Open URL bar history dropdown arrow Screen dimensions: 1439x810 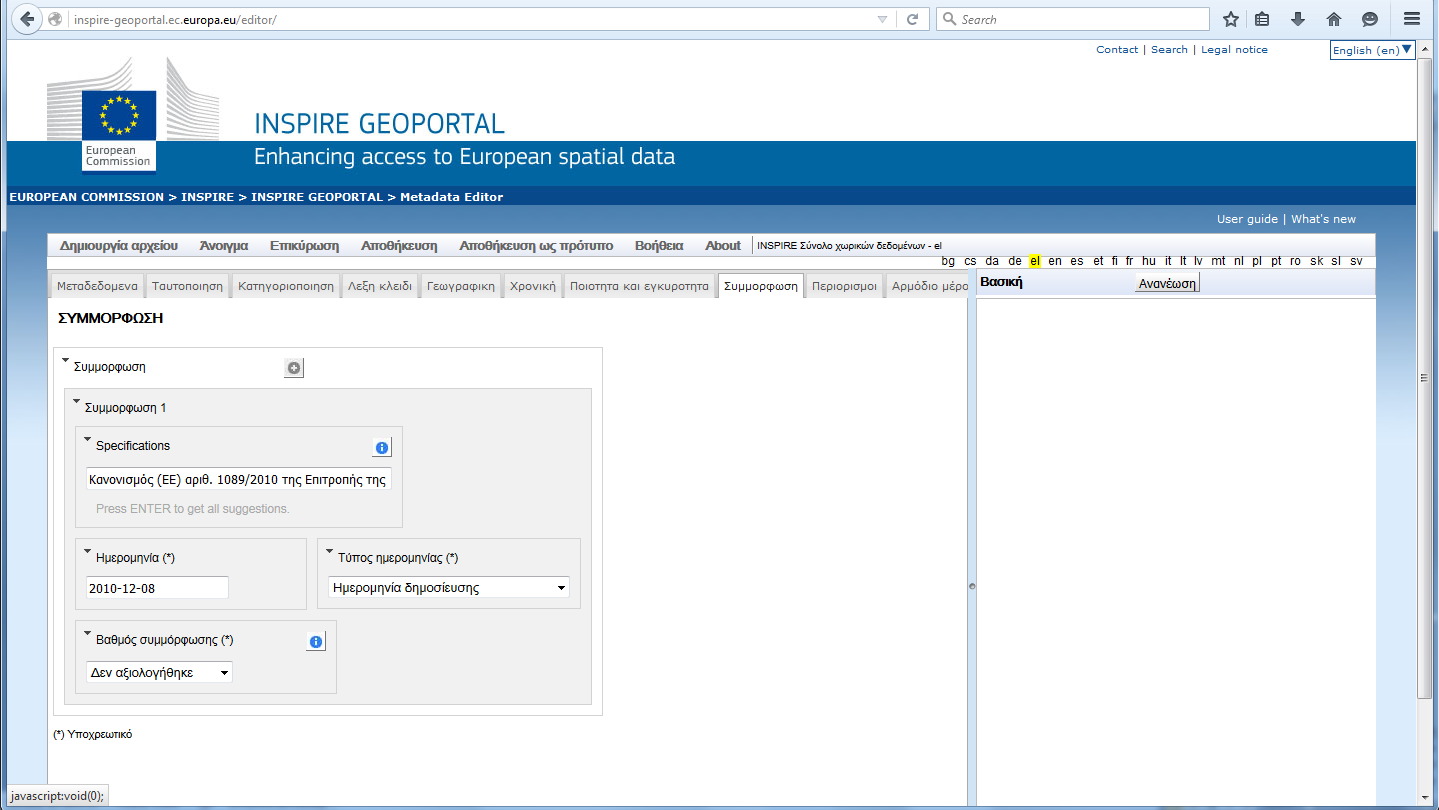(x=882, y=19)
